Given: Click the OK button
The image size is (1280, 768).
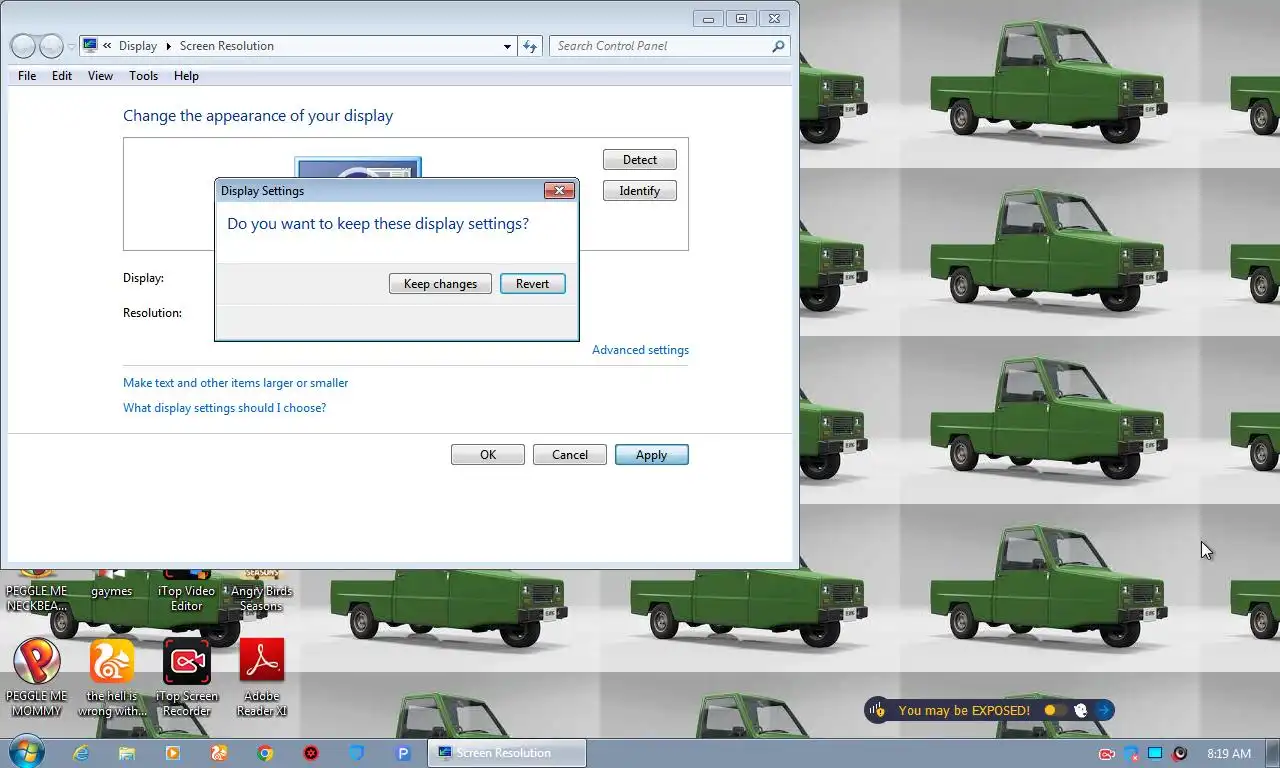Looking at the screenshot, I should coord(488,455).
